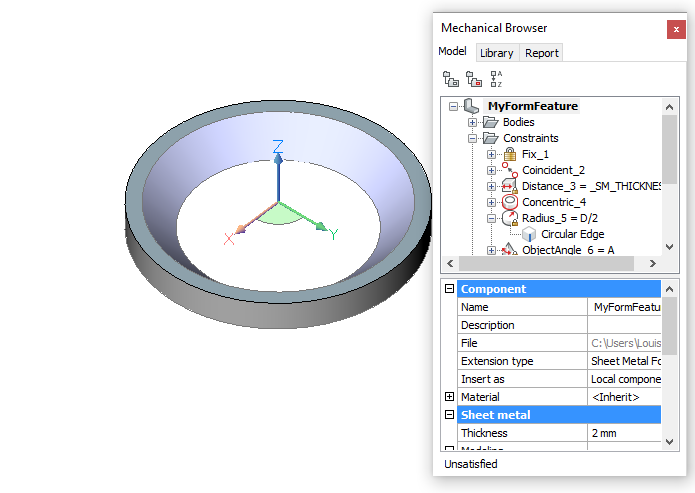Image resolution: width=695 pixels, height=493 pixels.
Task: Click the MyFormFeature root component icon
Action: click(x=472, y=106)
